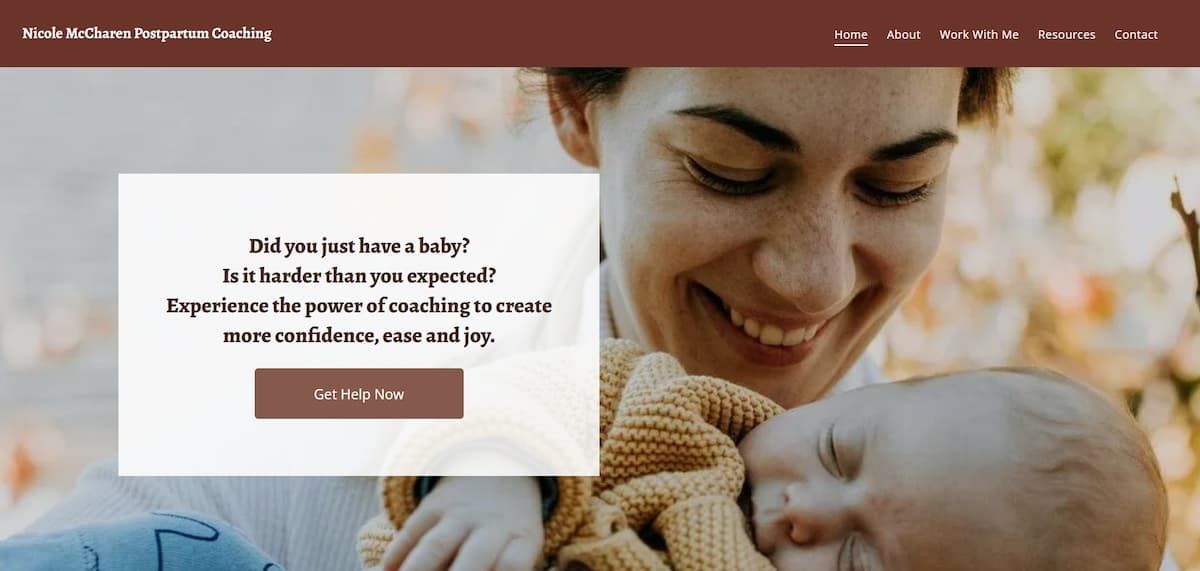Go to the About page
Image resolution: width=1200 pixels, height=571 pixels.
coord(903,34)
